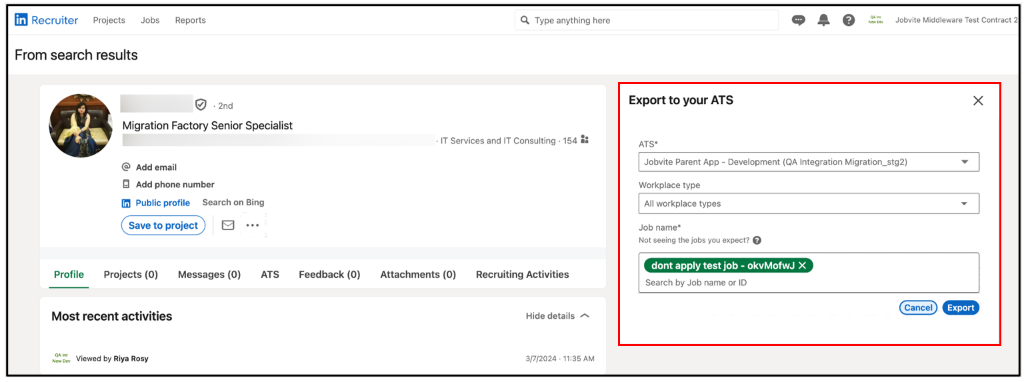Click the 'Type anything here' search field

[x=646, y=20]
